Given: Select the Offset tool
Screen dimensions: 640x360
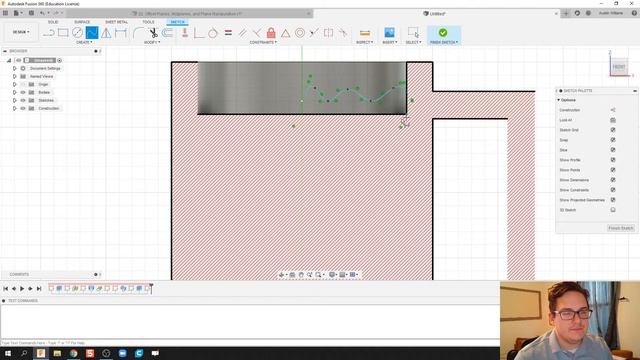Looking at the screenshot, I should click(167, 33).
